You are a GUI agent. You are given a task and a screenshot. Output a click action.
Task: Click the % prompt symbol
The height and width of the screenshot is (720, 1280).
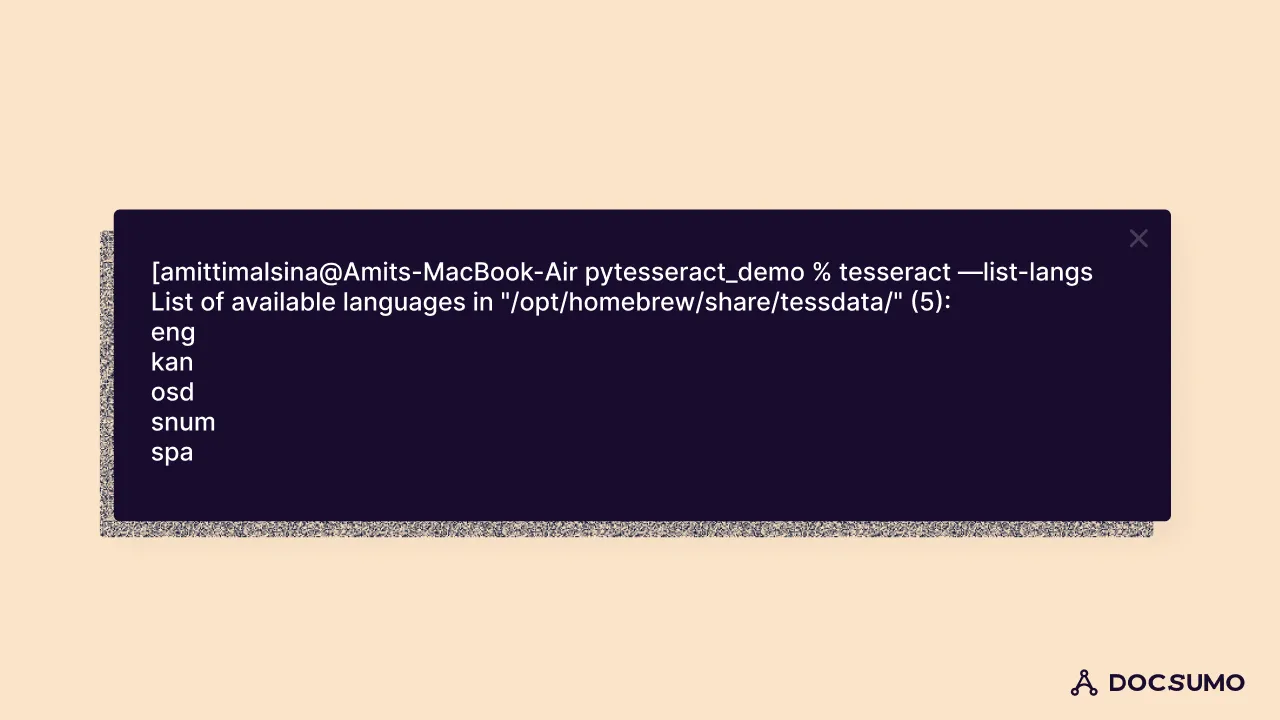(822, 272)
